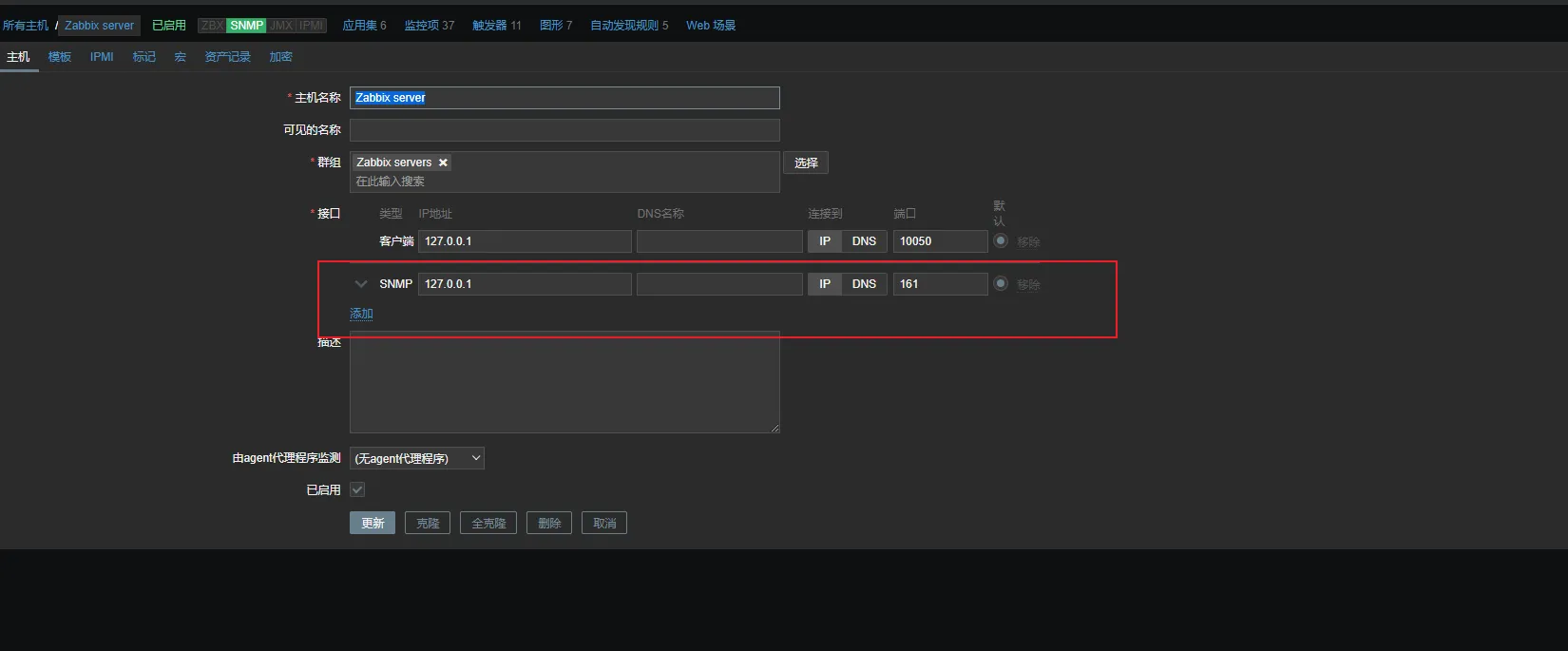The width and height of the screenshot is (1568, 651).
Task: Open 应用集 6 list
Action: click(x=364, y=26)
